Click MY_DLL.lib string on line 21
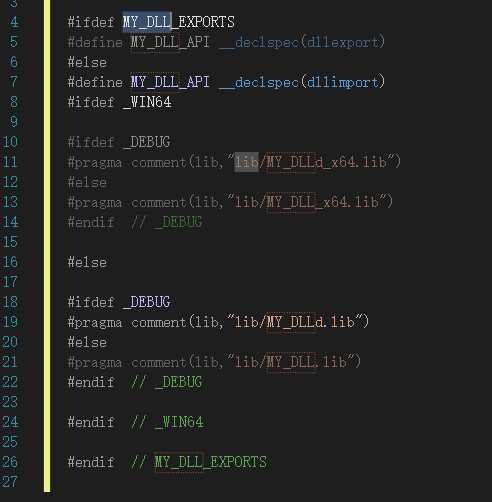Viewport: 492px width, 502px height. (x=307, y=362)
